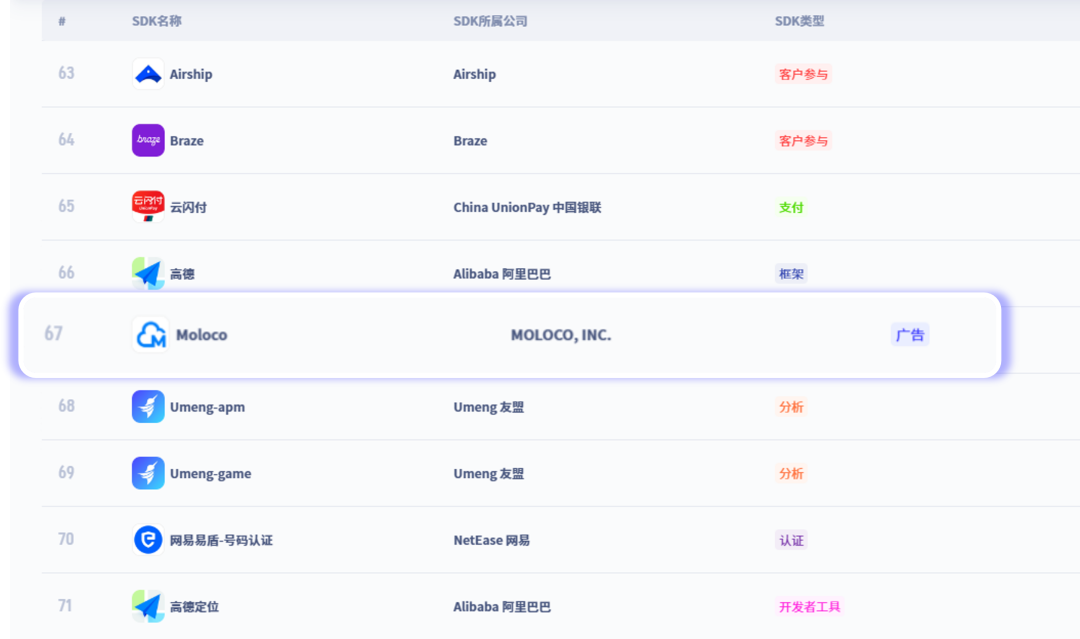Screen dimensions: 1080x639
Task: Click the MOLOCO, INC. company name
Action: click(560, 335)
